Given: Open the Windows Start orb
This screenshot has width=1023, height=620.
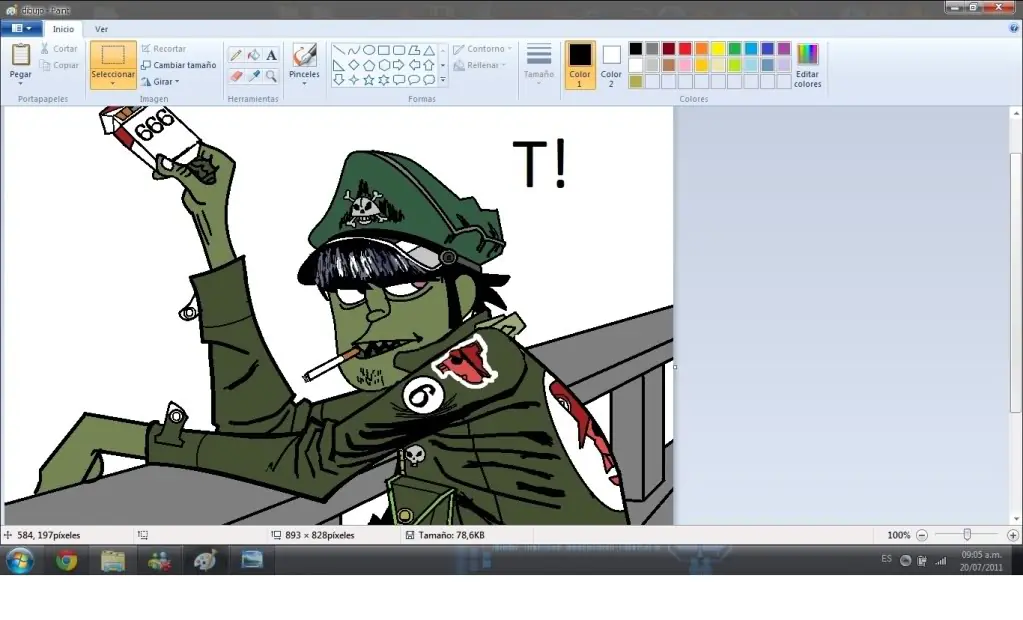Looking at the screenshot, I should coord(20,560).
